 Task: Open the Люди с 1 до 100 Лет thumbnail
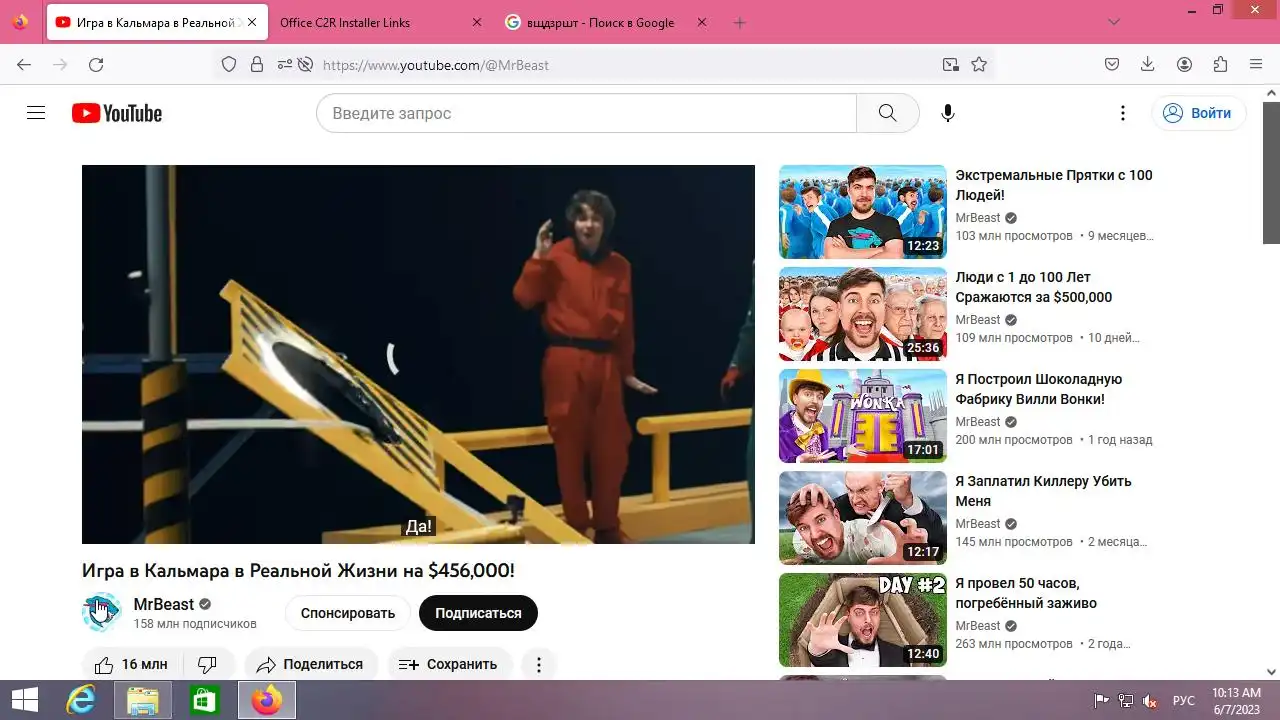click(863, 314)
